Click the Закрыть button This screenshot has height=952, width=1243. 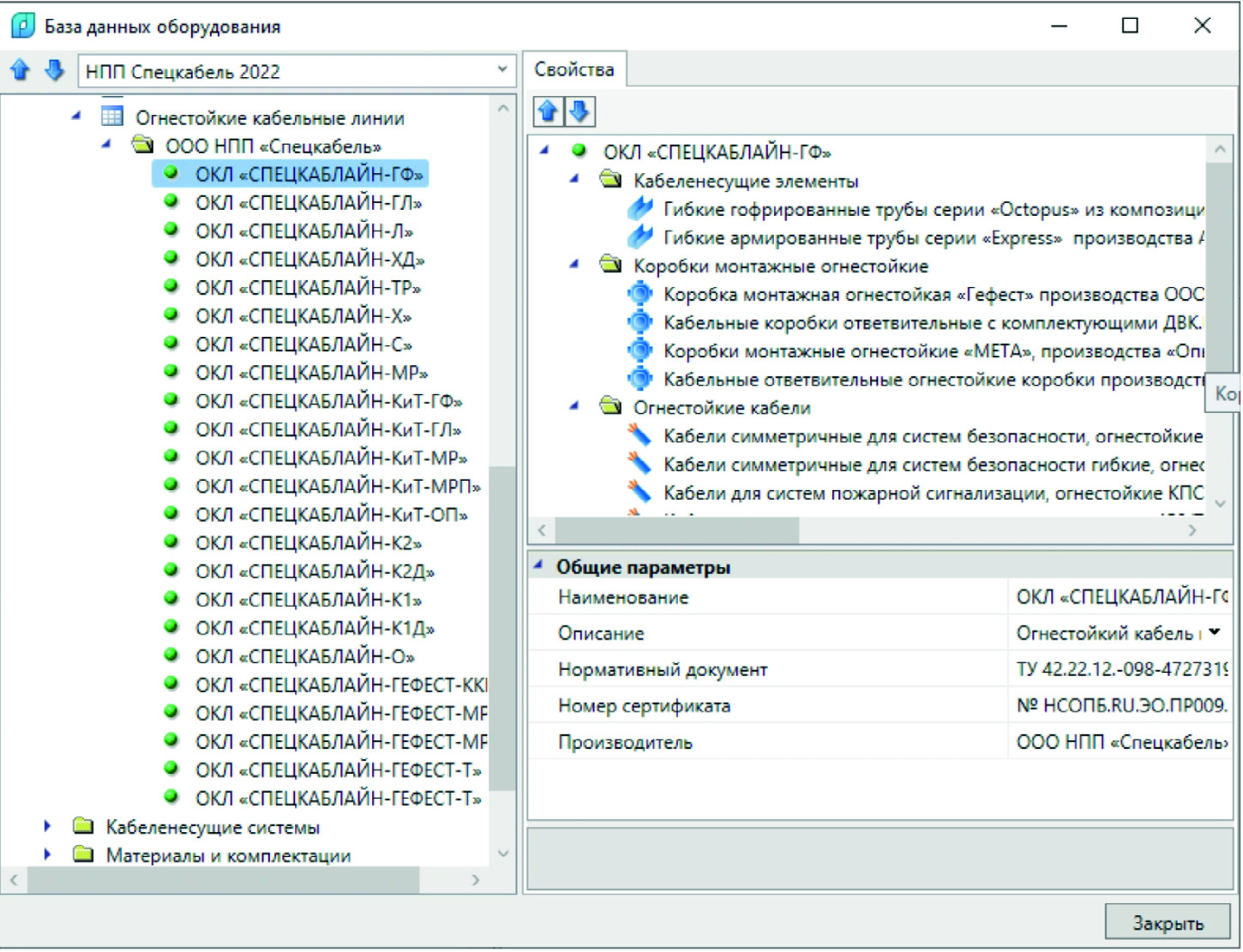click(1168, 923)
